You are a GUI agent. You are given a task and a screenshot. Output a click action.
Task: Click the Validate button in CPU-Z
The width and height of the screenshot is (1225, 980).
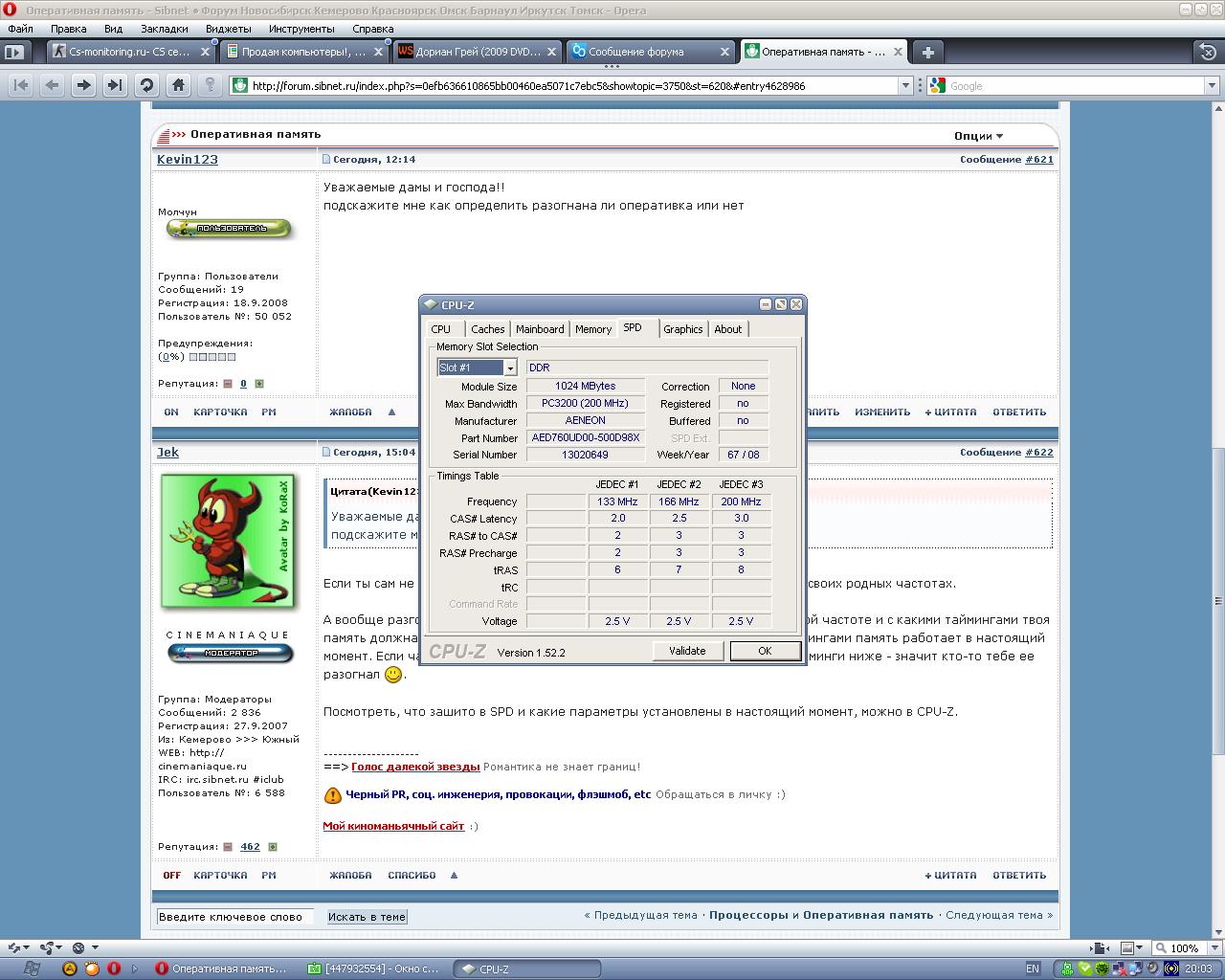[687, 651]
